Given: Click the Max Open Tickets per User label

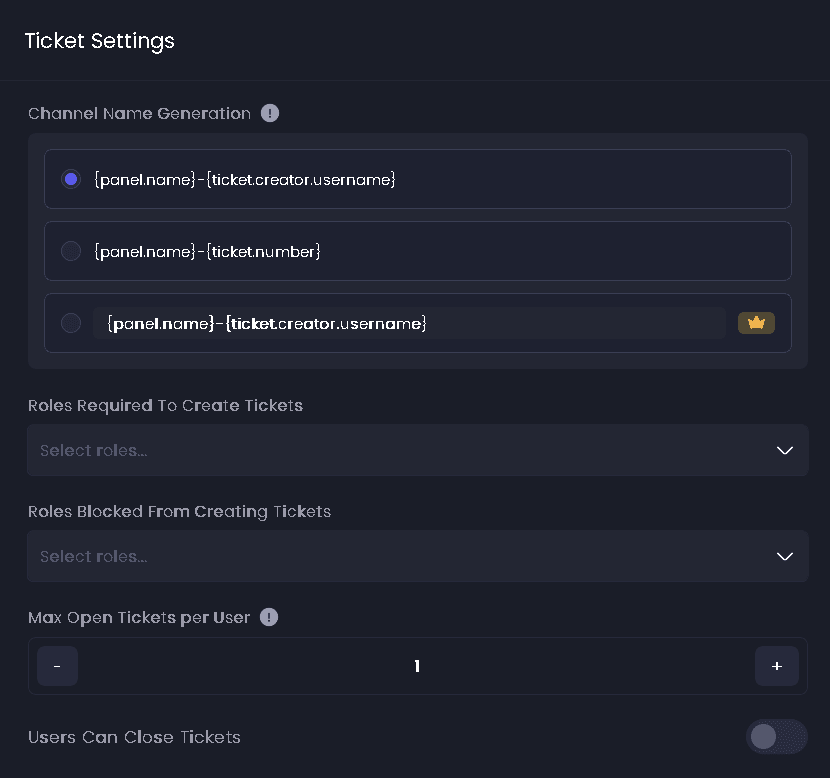Looking at the screenshot, I should (x=138, y=617).
